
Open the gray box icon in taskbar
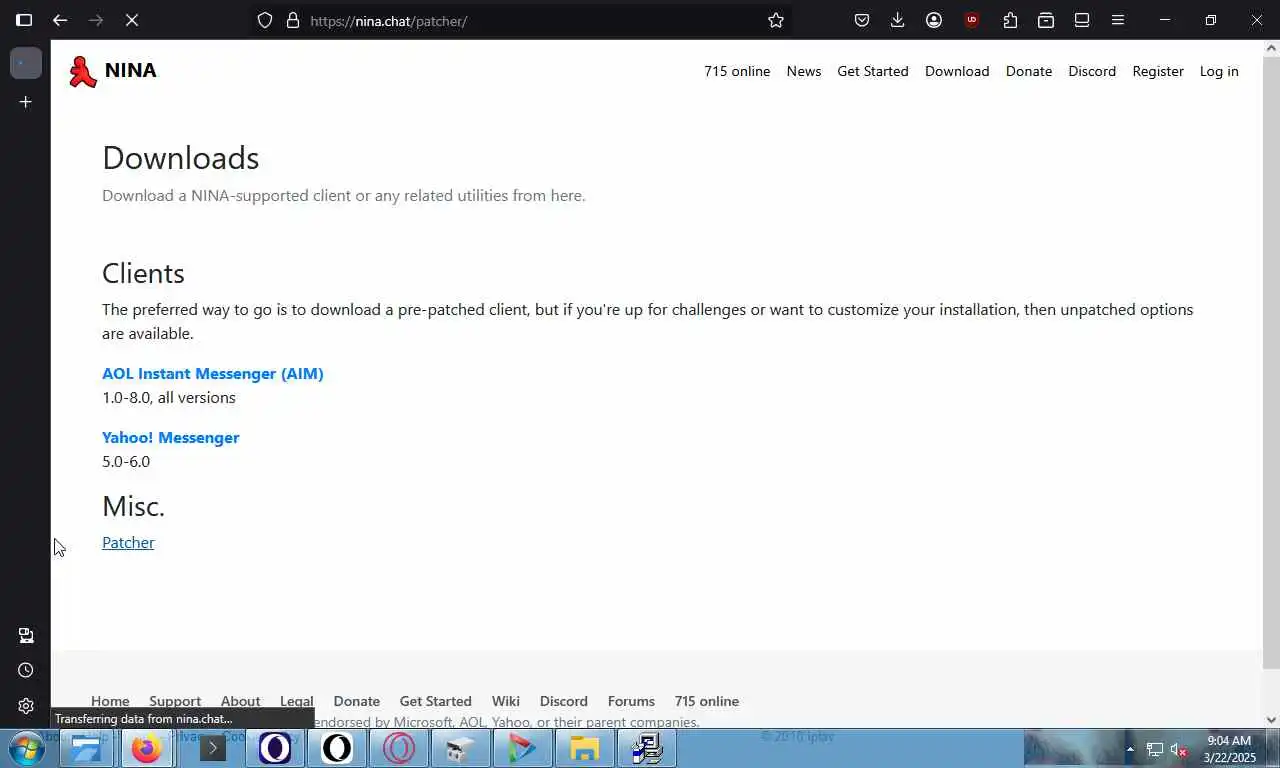tap(461, 748)
